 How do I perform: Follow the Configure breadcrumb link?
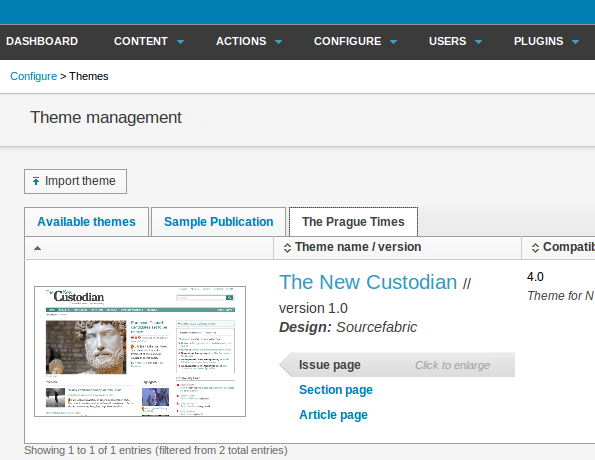pyautogui.click(x=33, y=76)
